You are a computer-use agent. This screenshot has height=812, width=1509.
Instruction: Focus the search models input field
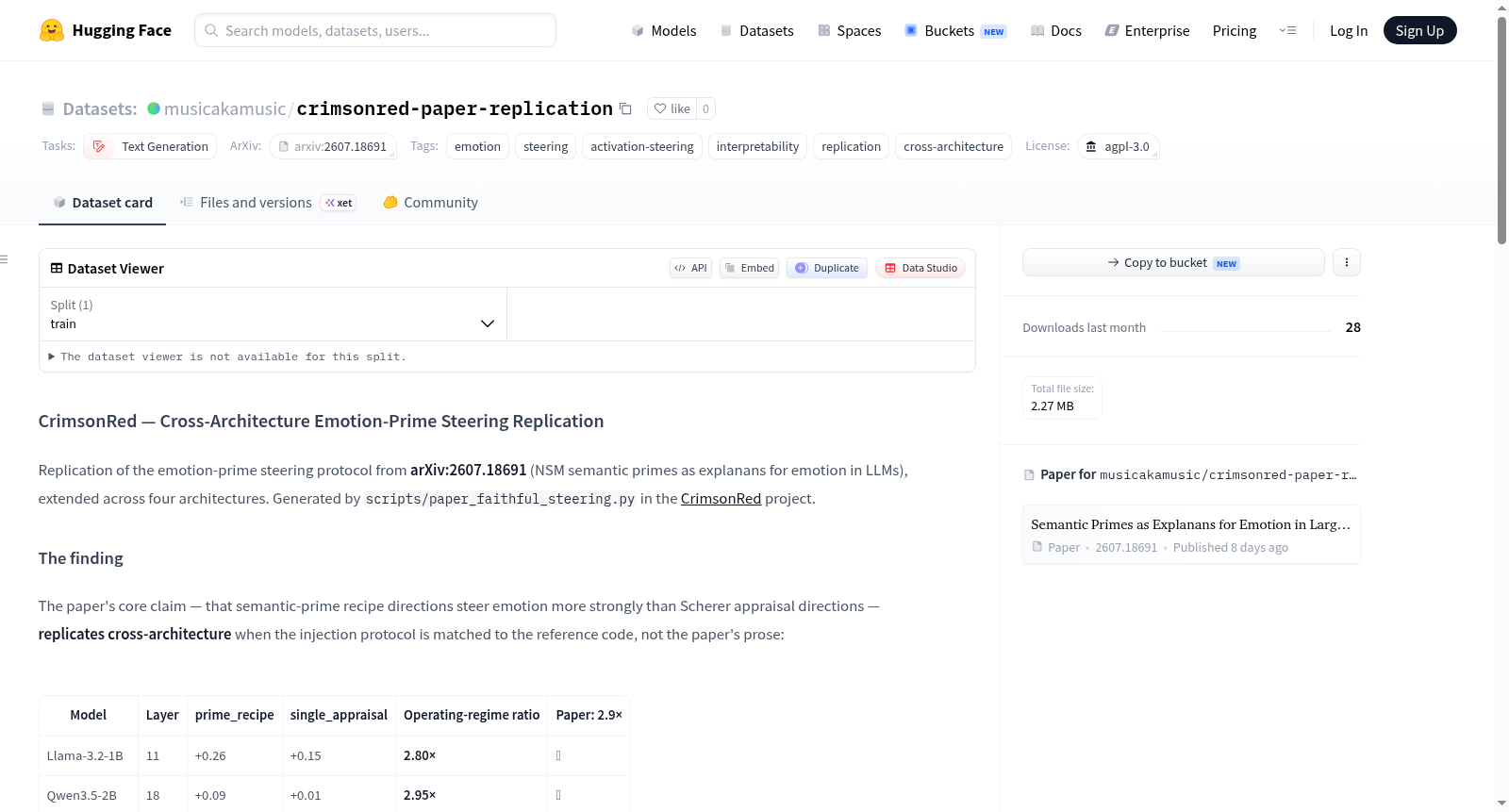(x=375, y=30)
